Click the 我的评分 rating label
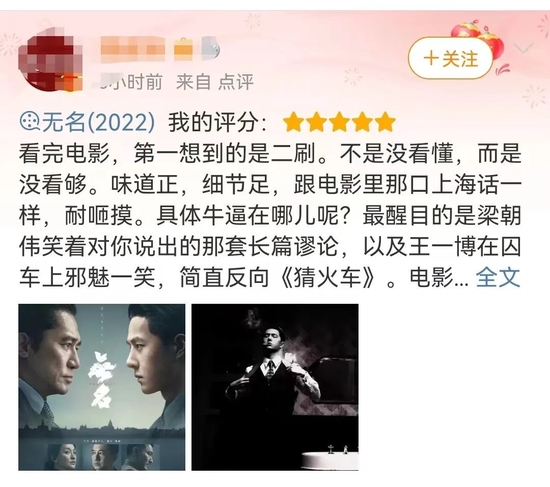 tap(217, 122)
